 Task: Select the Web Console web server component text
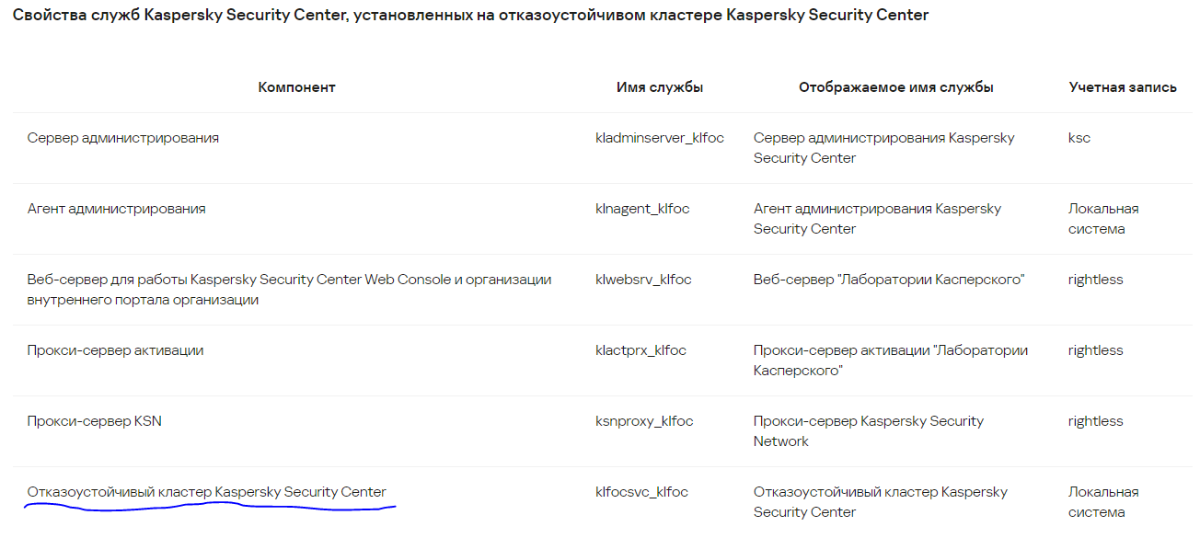coord(289,290)
